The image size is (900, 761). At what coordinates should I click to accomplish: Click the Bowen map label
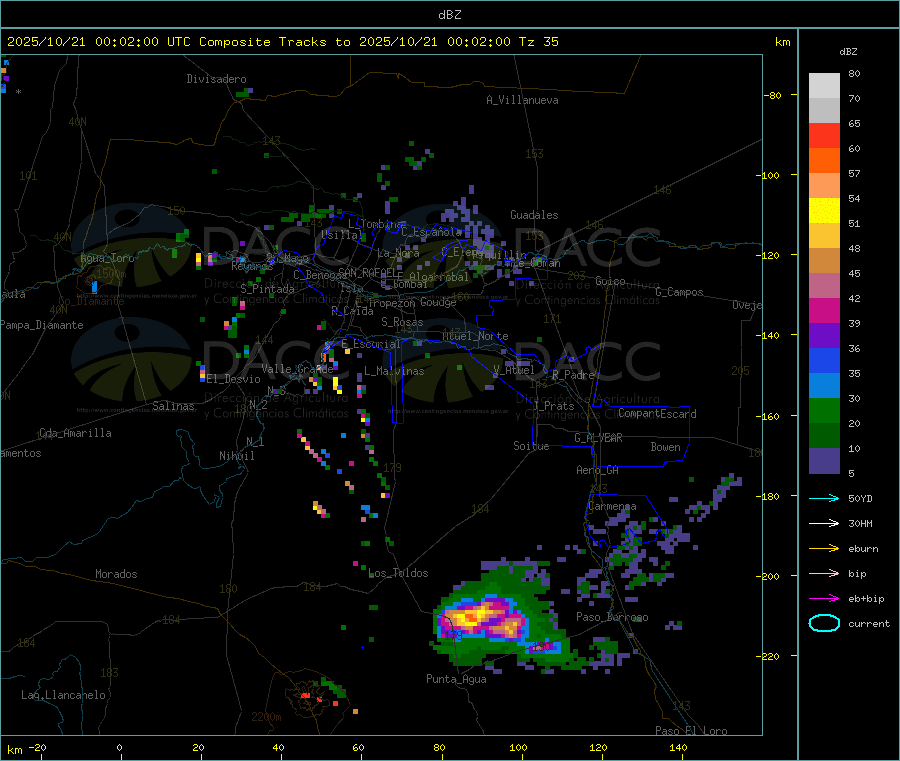tap(665, 447)
